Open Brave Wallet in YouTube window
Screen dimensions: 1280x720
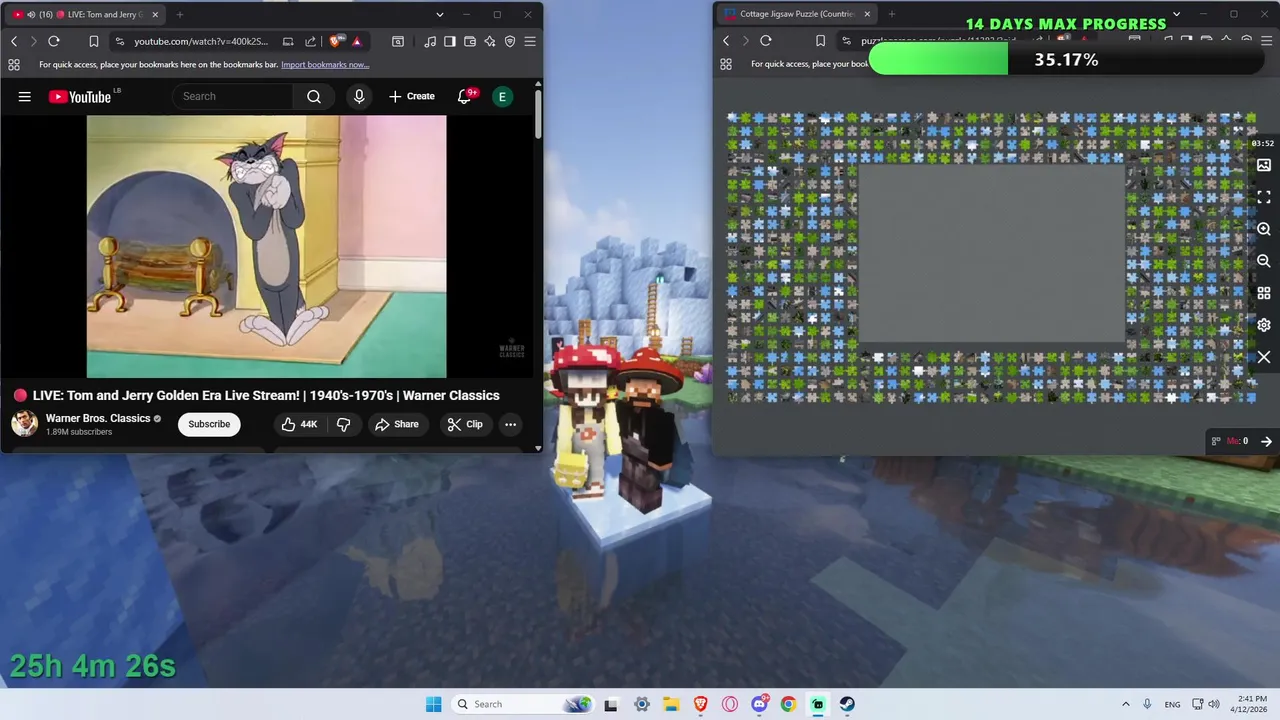(470, 41)
